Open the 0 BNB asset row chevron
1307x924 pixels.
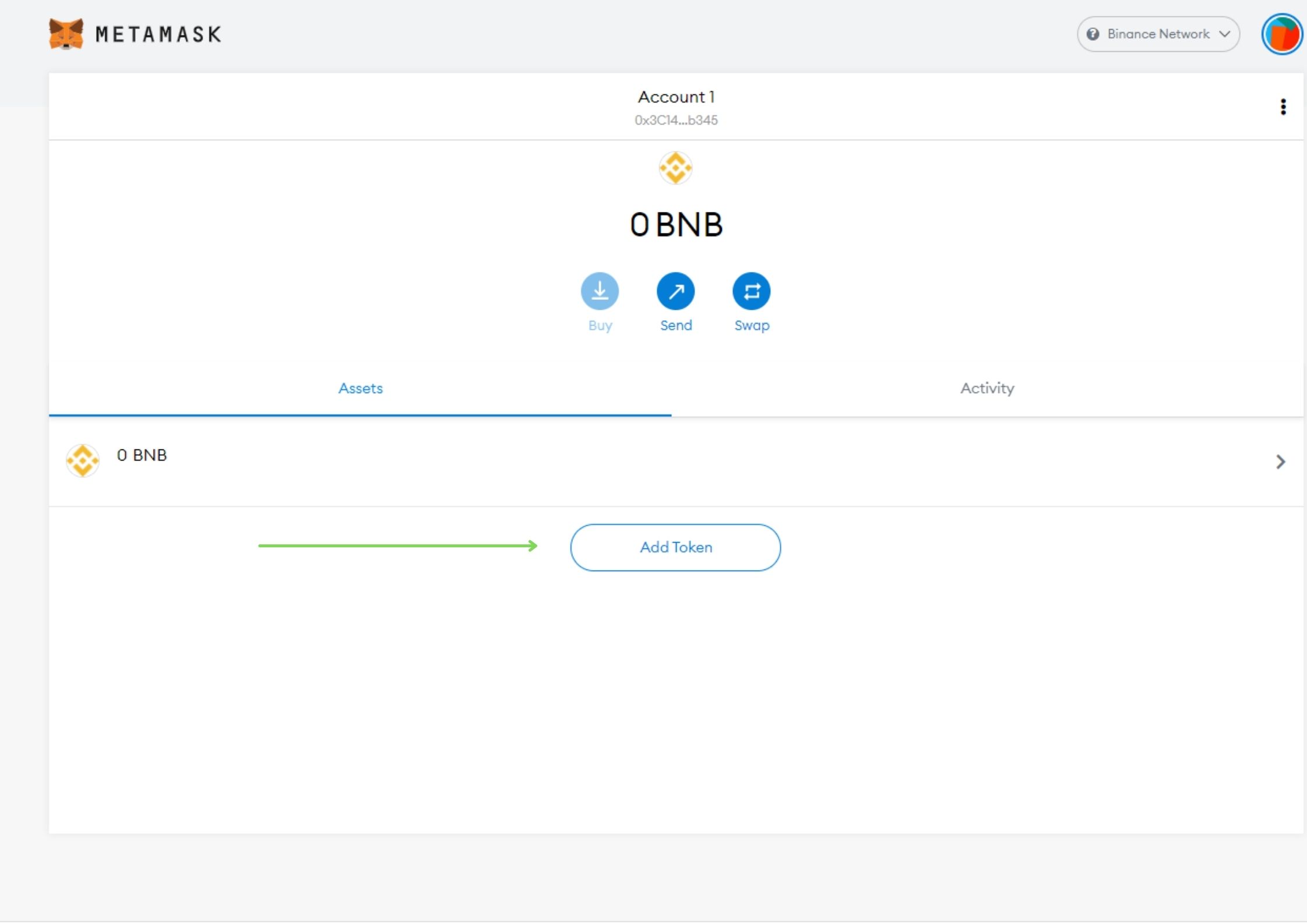coord(1280,462)
